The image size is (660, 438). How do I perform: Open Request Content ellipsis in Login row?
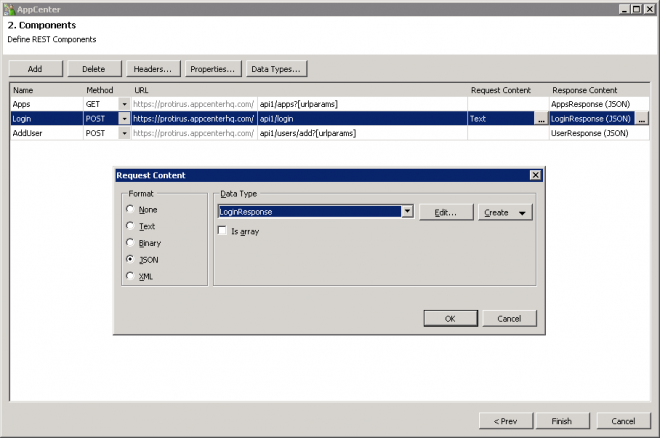[541, 119]
